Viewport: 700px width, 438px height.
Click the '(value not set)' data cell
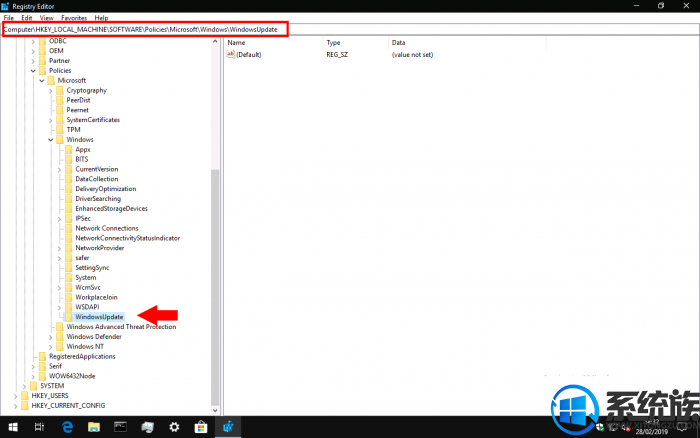click(x=412, y=54)
